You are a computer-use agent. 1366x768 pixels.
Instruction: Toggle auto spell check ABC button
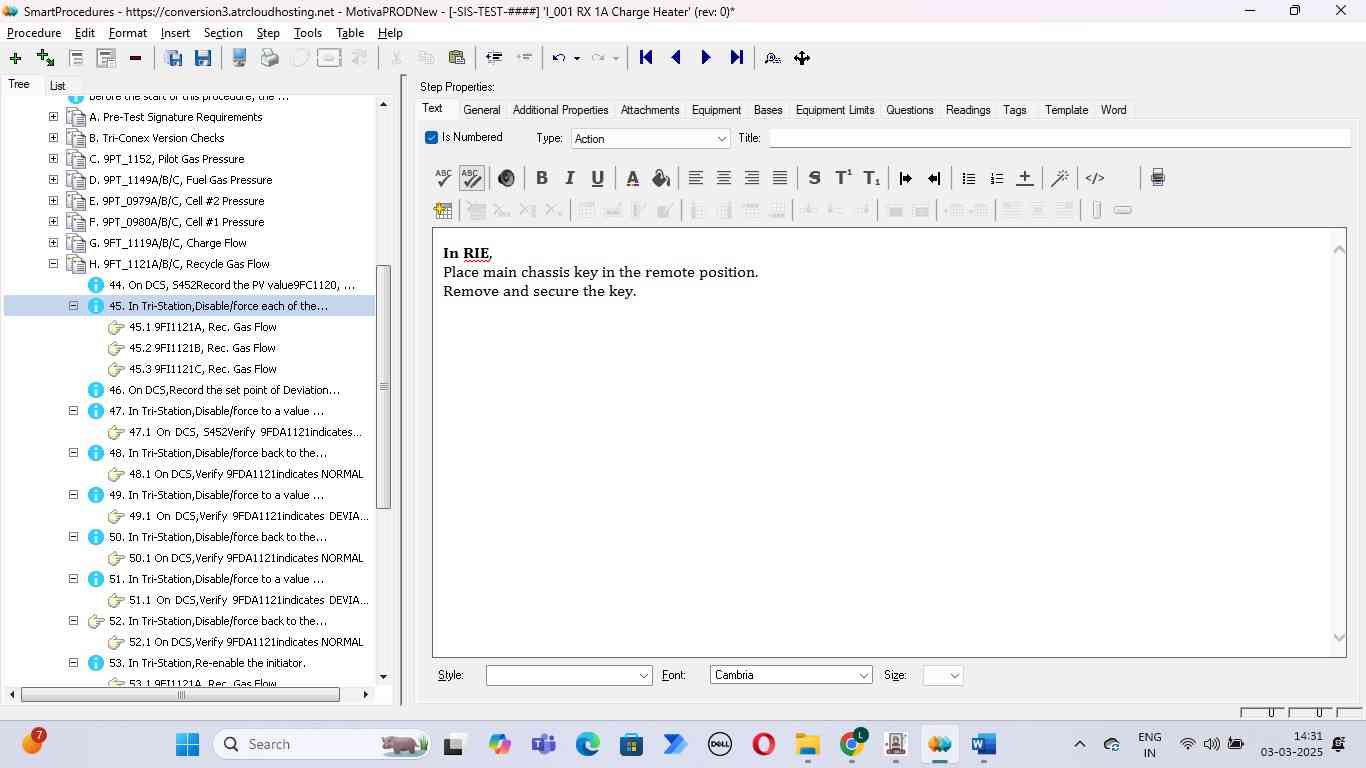(472, 178)
